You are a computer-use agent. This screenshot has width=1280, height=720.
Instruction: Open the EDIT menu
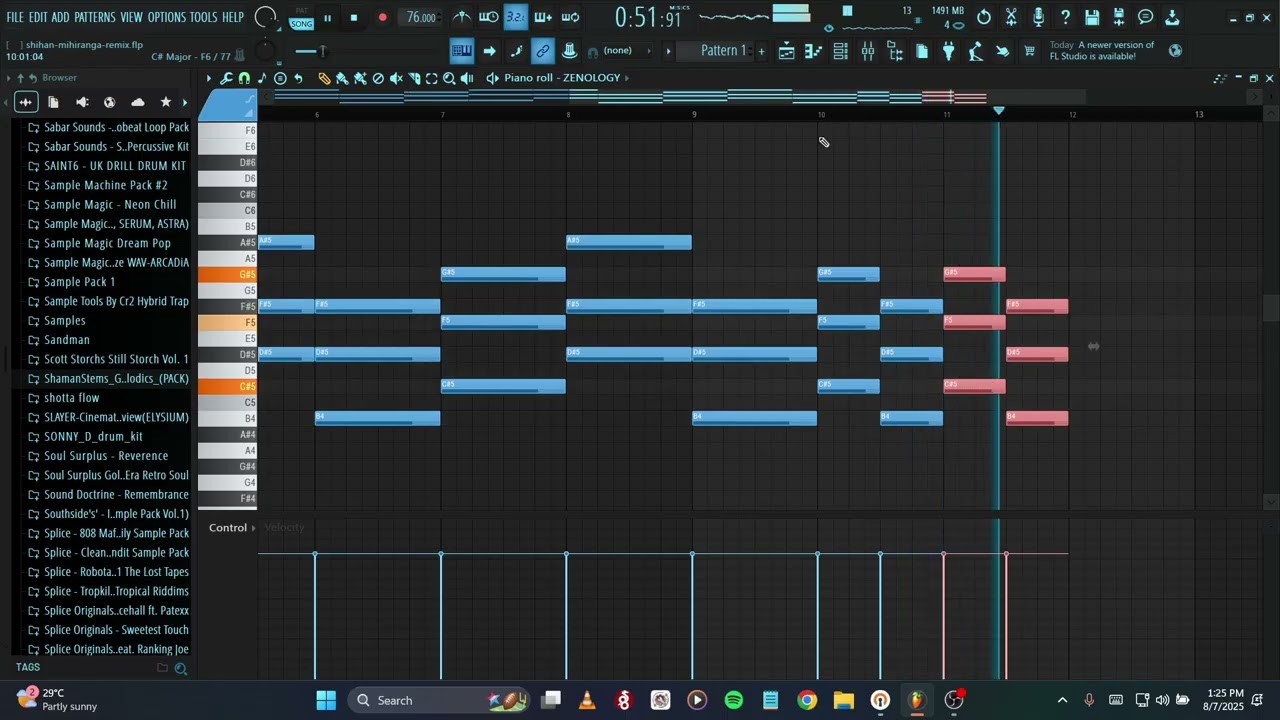(38, 17)
